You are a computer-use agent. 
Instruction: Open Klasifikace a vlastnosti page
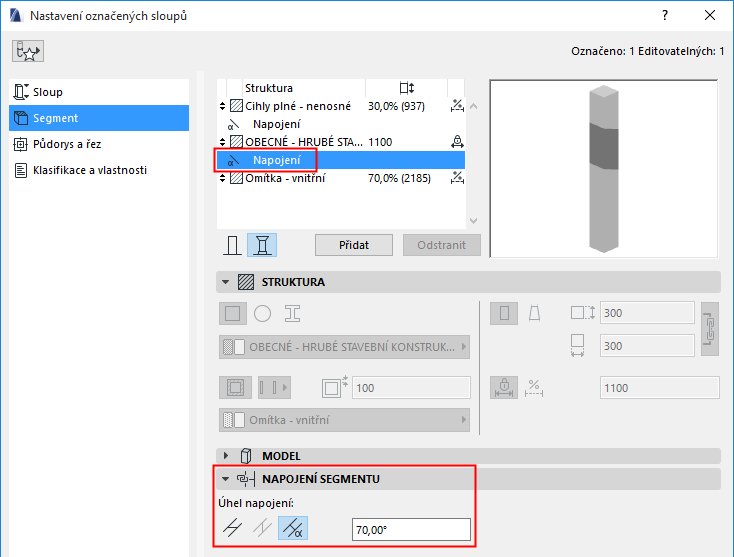99,170
